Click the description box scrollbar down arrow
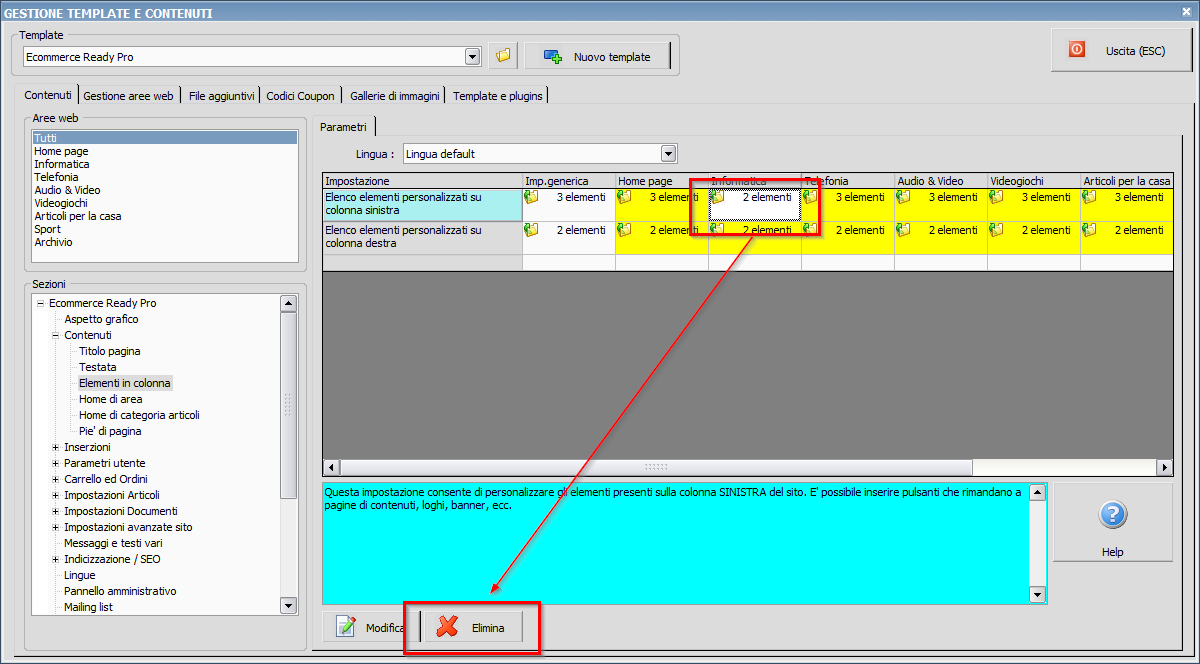Viewport: 1200px width, 664px height. (1037, 595)
